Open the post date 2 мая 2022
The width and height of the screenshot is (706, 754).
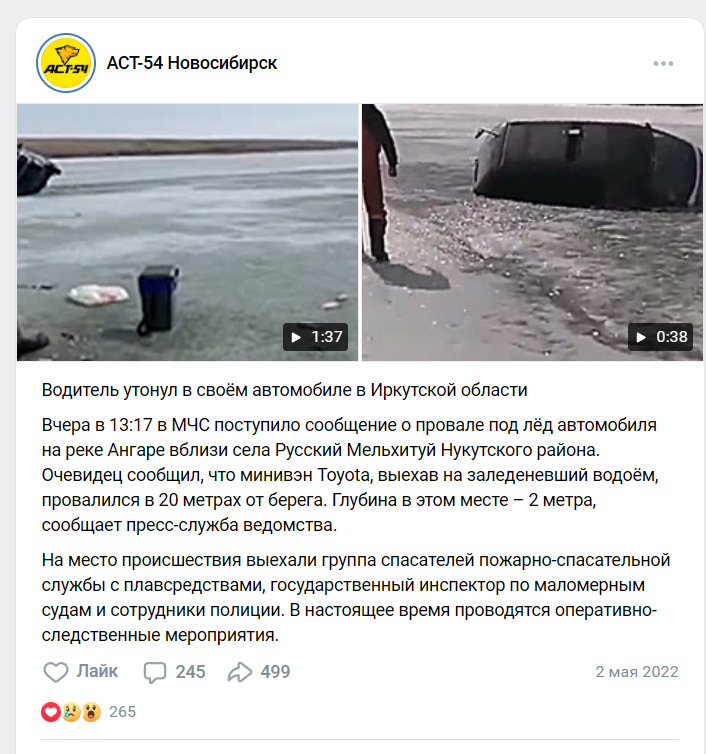coord(637,672)
